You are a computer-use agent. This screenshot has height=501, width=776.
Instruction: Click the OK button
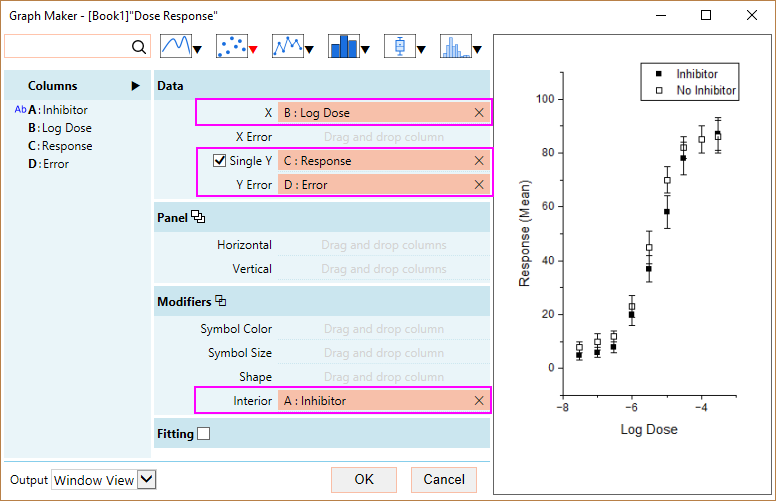[x=364, y=480]
